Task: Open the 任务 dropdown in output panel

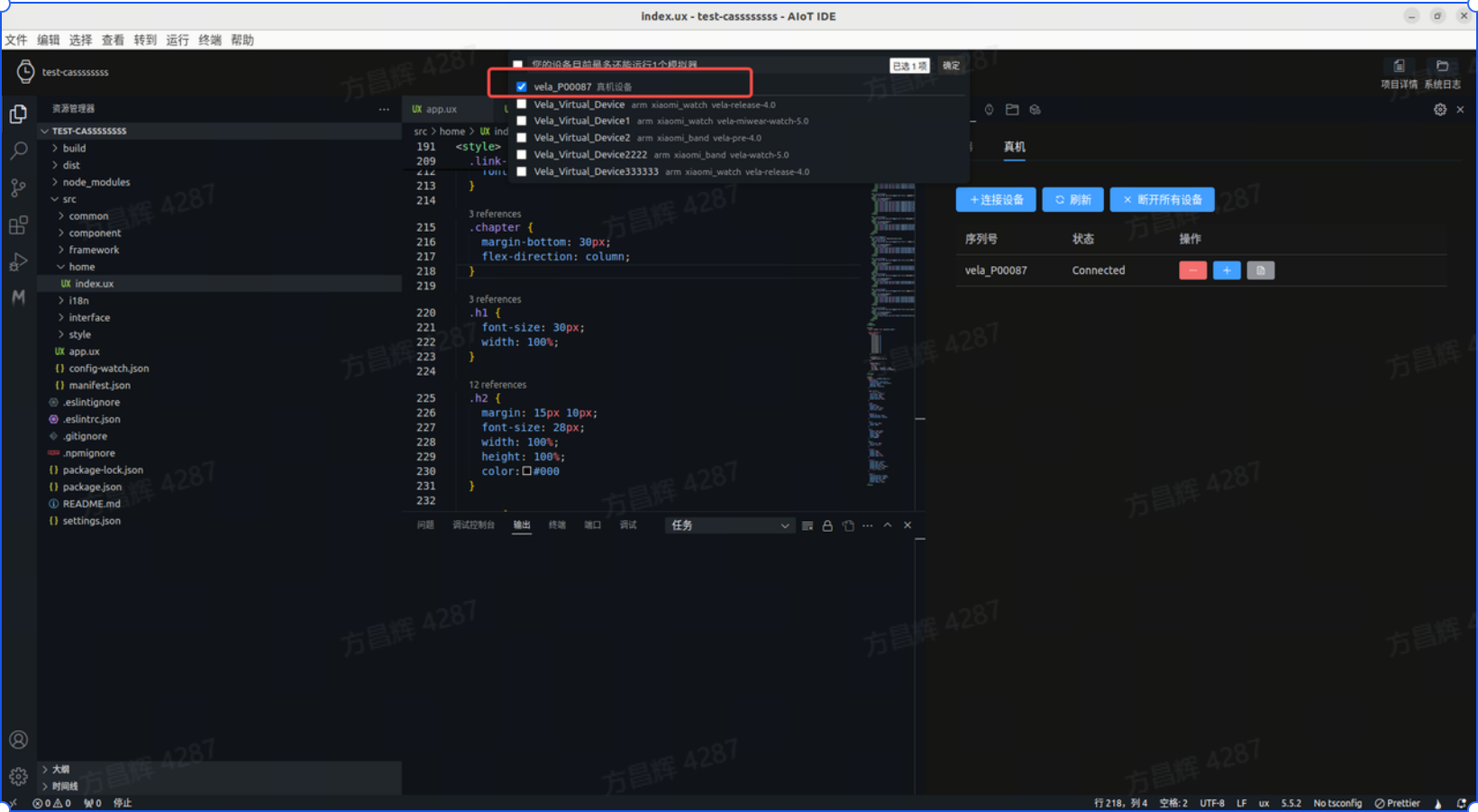Action: (728, 525)
